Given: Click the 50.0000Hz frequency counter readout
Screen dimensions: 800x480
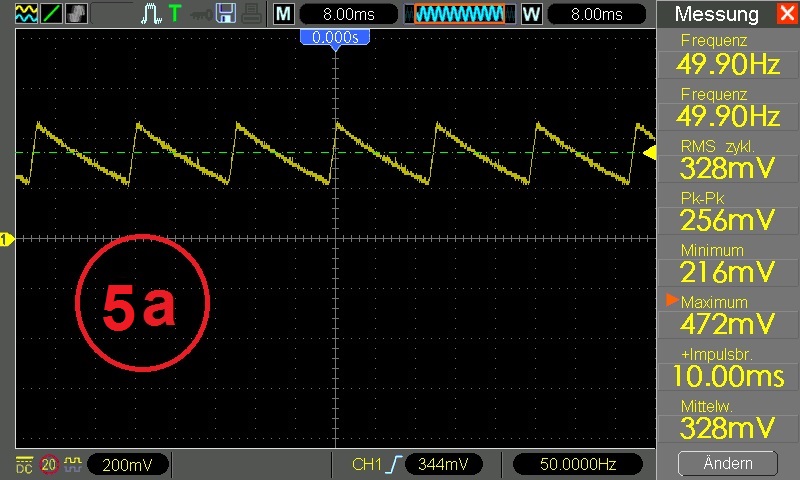Looking at the screenshot, I should pyautogui.click(x=578, y=464).
